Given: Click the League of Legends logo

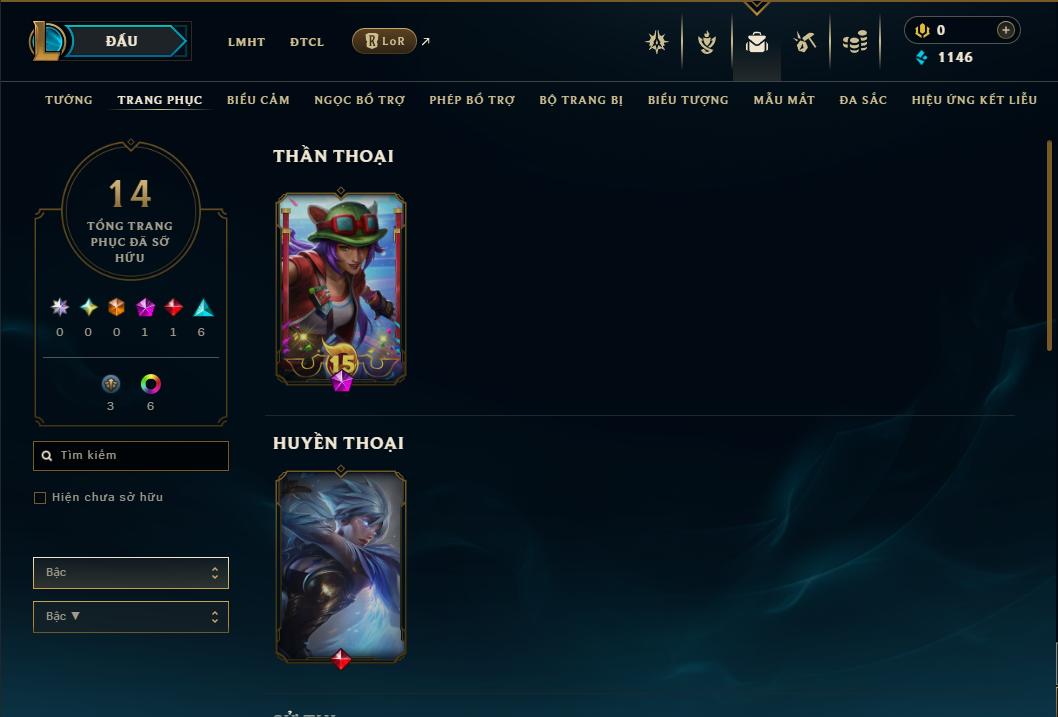Looking at the screenshot, I should (46, 41).
